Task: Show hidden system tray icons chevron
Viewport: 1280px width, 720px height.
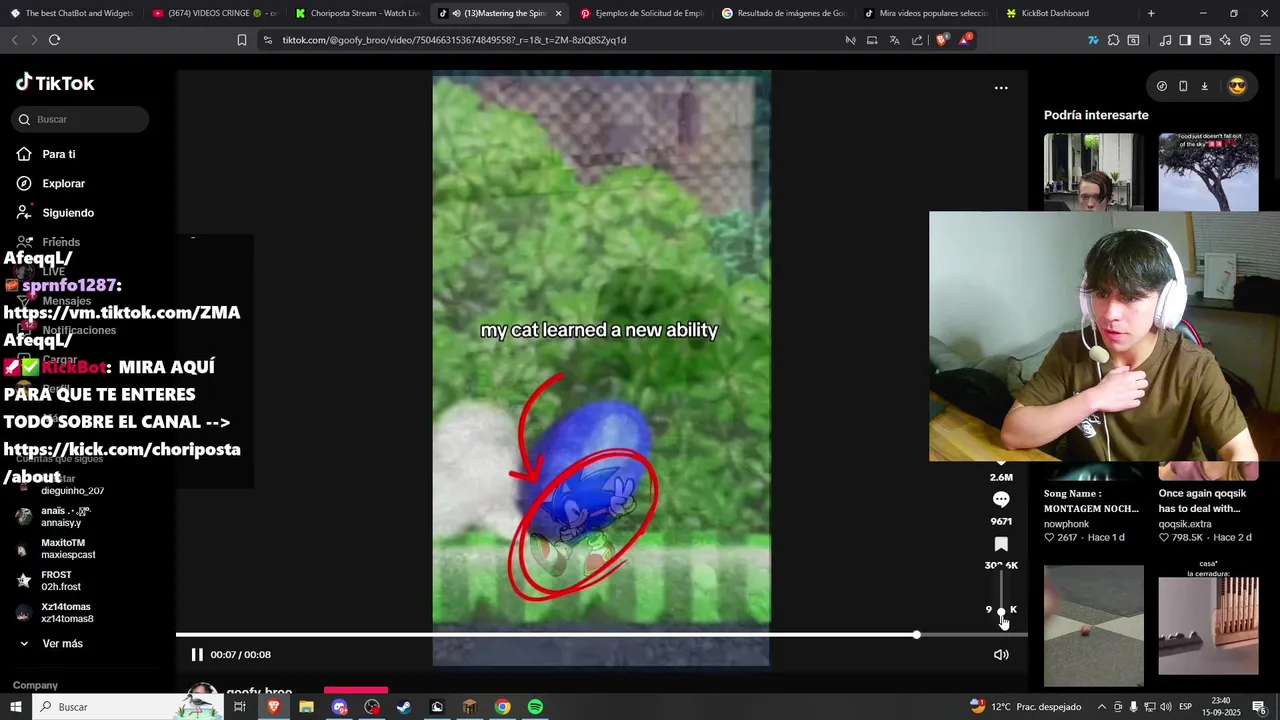Action: 1101,707
